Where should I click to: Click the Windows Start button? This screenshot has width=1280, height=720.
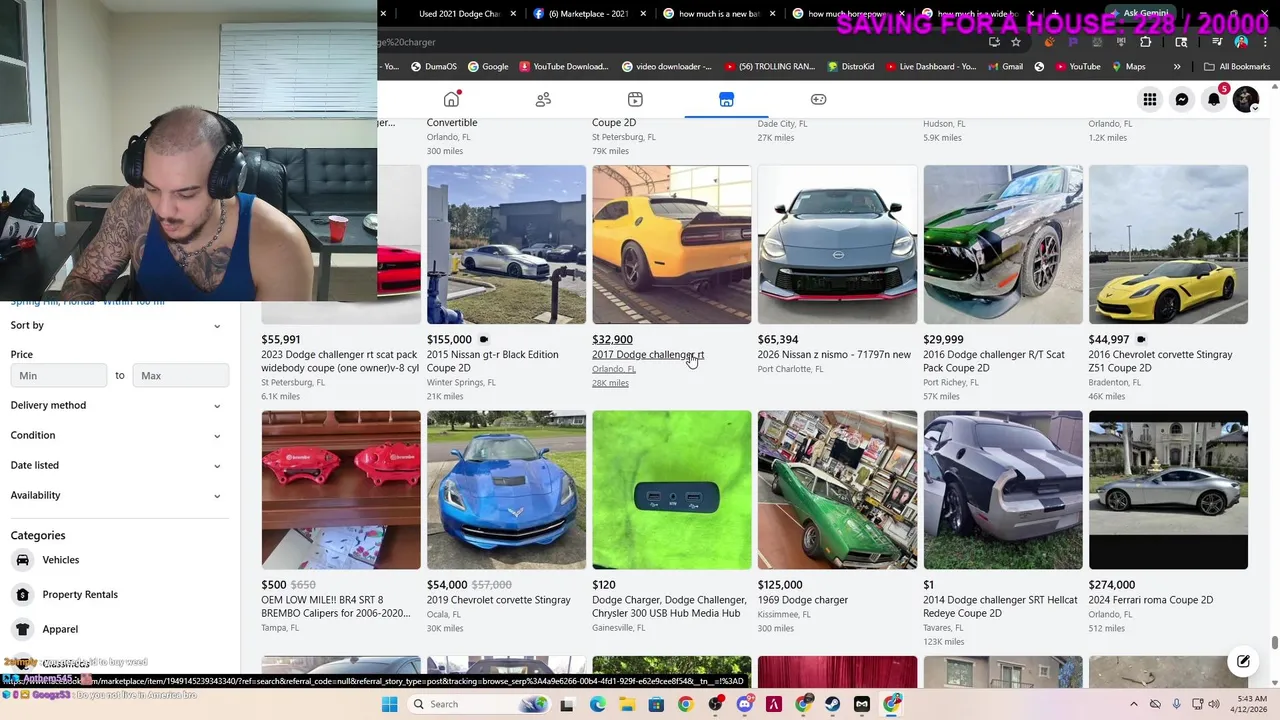pyautogui.click(x=389, y=704)
